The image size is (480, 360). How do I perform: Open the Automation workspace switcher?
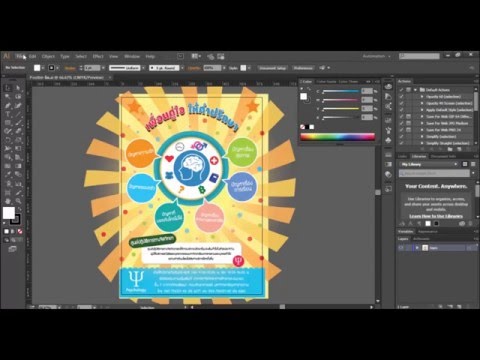coord(377,56)
